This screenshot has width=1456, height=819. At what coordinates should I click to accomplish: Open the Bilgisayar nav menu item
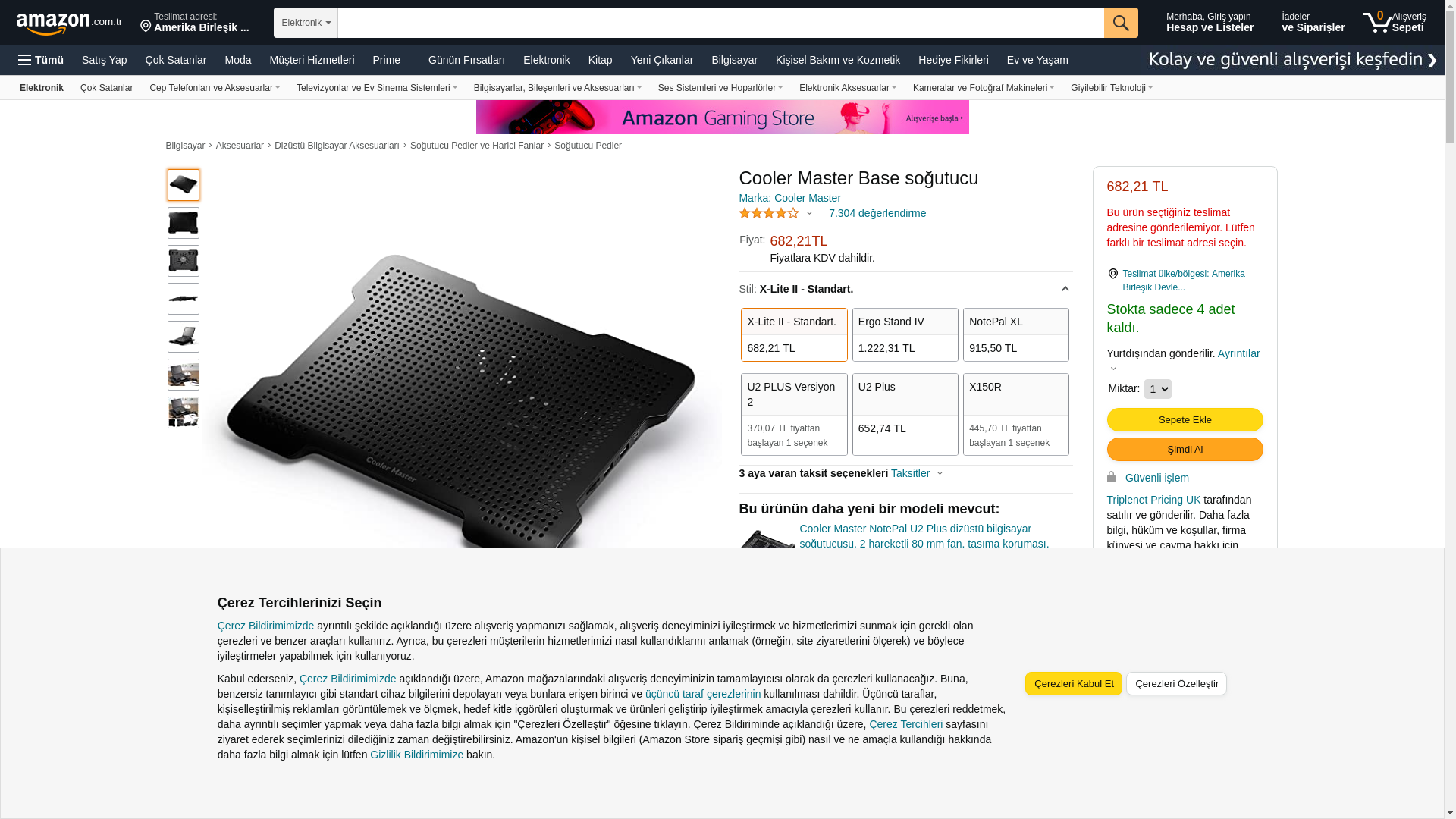734,60
